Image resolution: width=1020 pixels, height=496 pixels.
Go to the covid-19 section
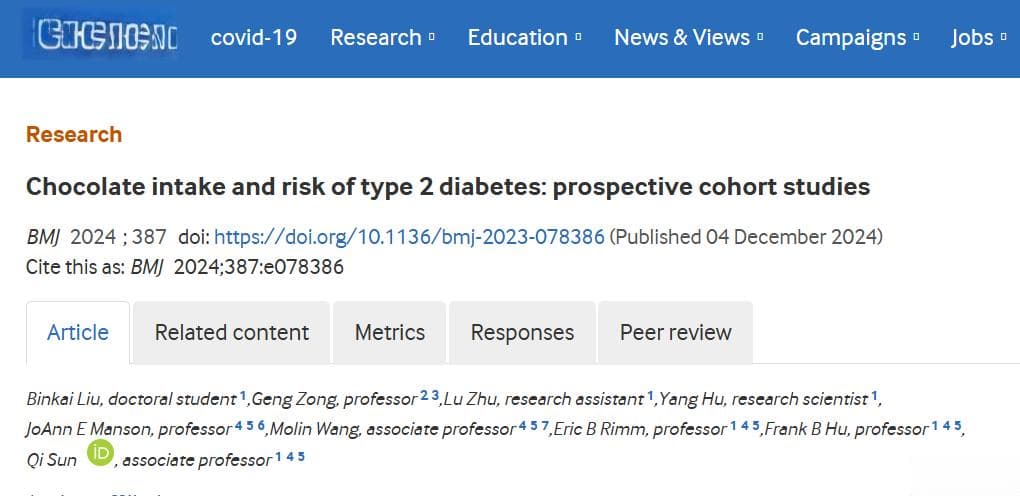click(x=254, y=38)
